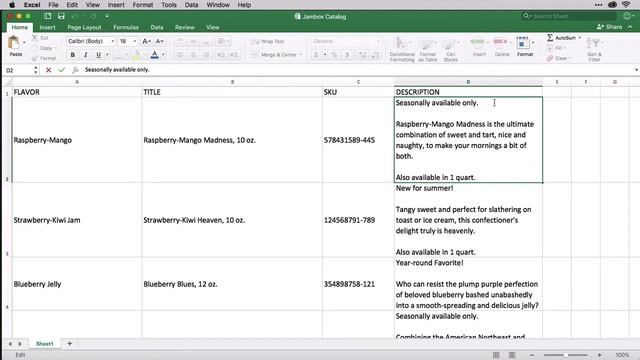Click the zoom out minus button

(x=532, y=355)
